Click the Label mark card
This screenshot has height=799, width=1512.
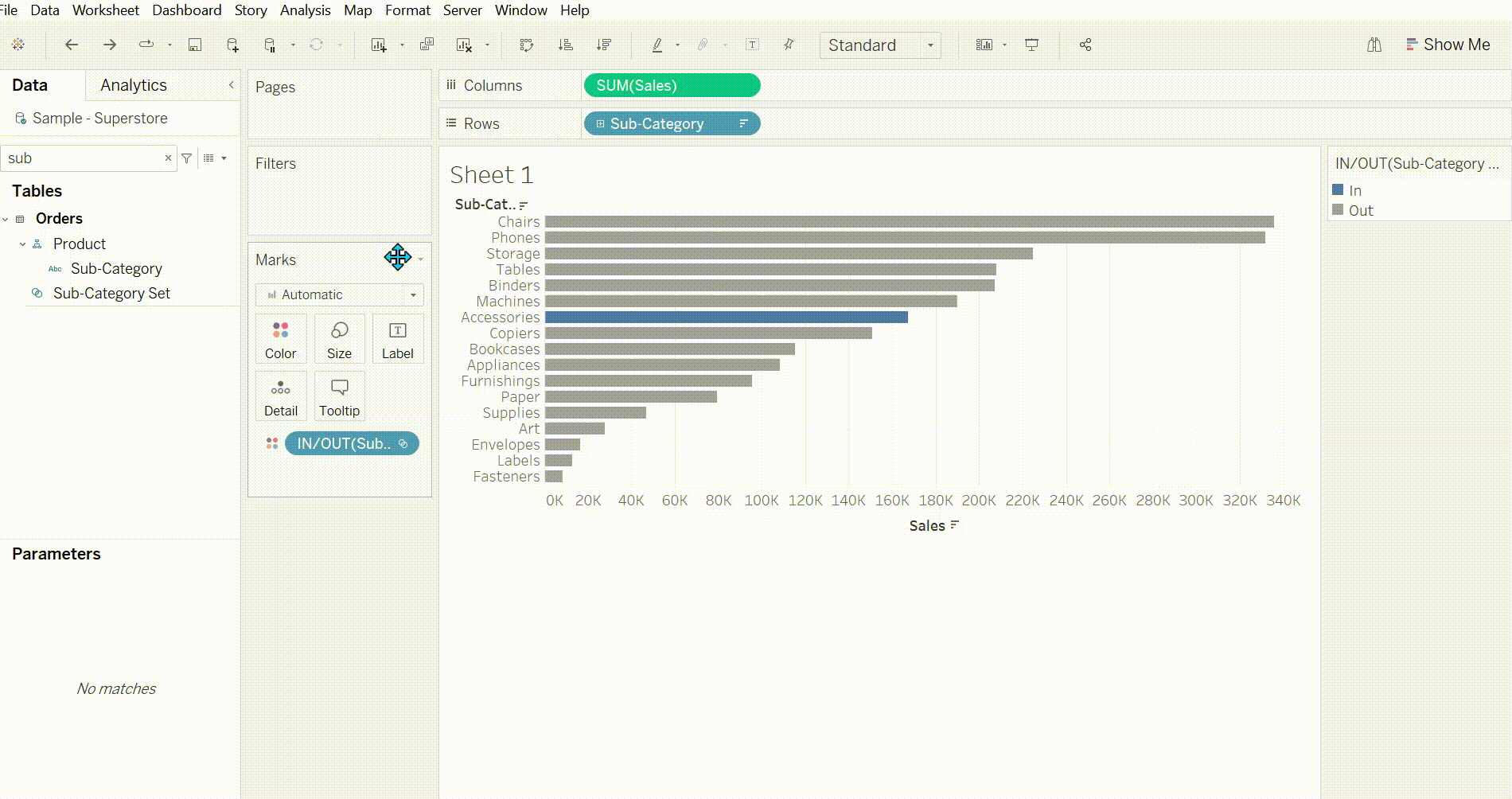pyautogui.click(x=398, y=339)
